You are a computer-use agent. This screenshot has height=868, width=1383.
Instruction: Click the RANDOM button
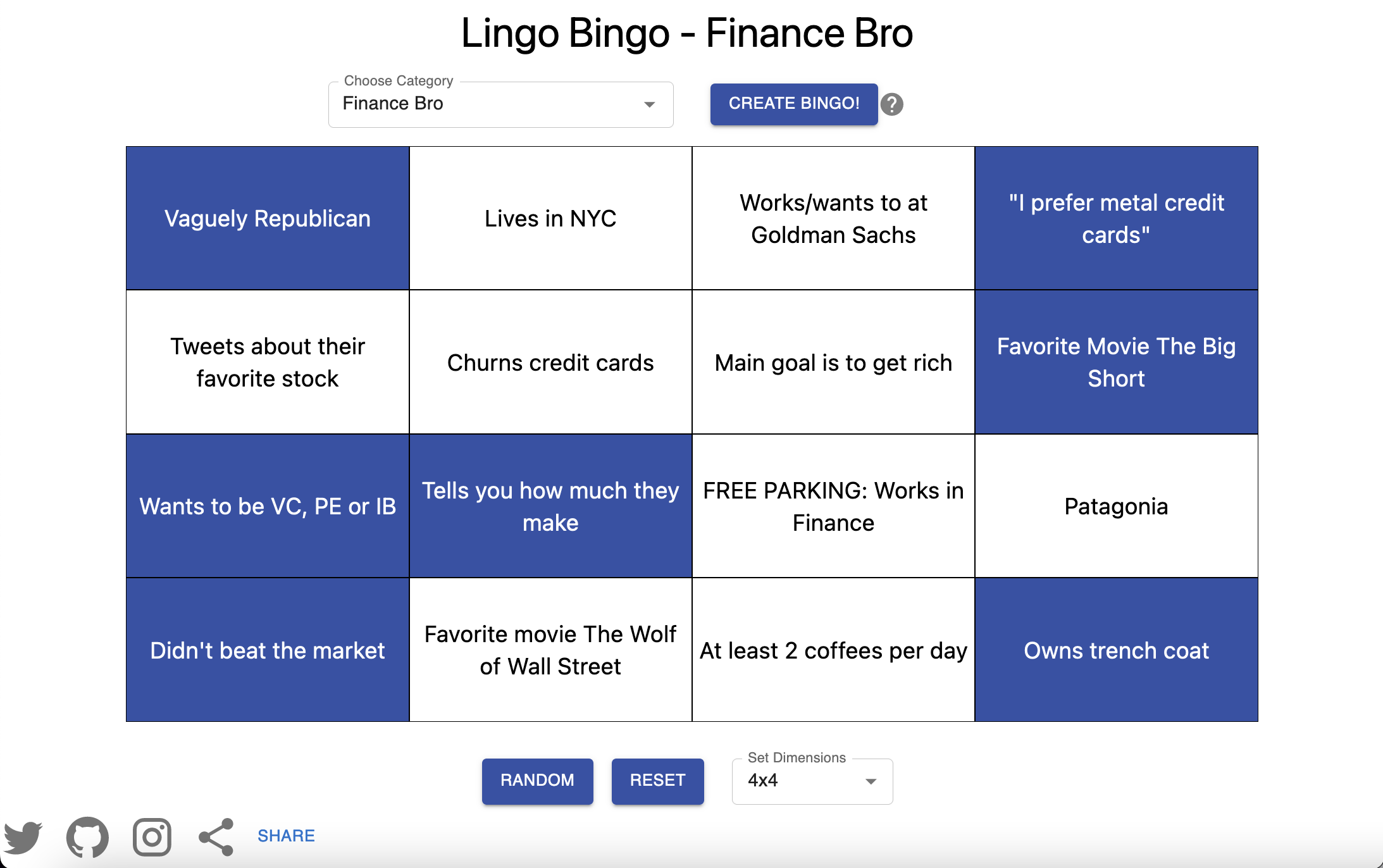538,781
